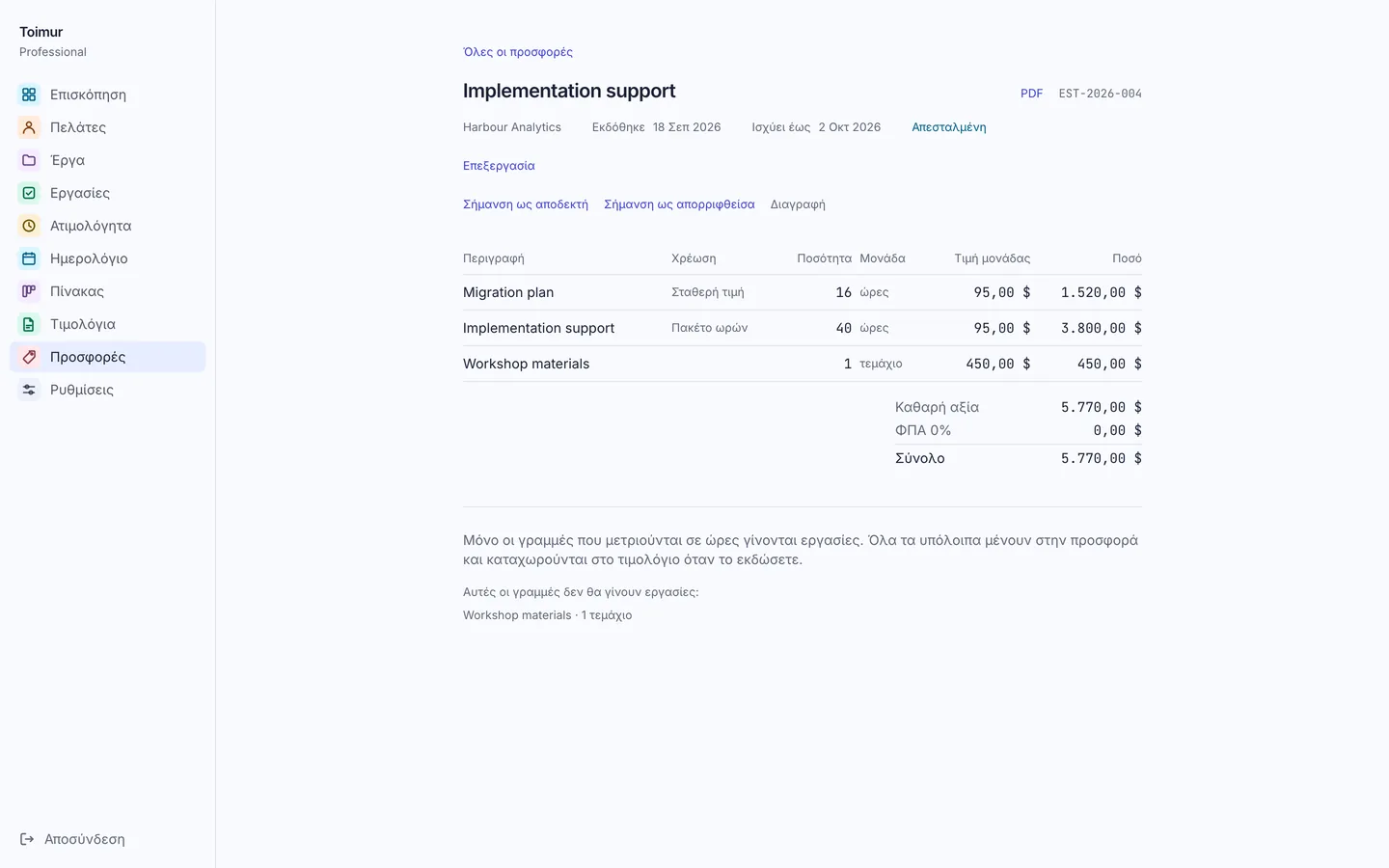1389x868 pixels.
Task: Click the Τιμή μονάδας column header
Action: tap(993, 258)
